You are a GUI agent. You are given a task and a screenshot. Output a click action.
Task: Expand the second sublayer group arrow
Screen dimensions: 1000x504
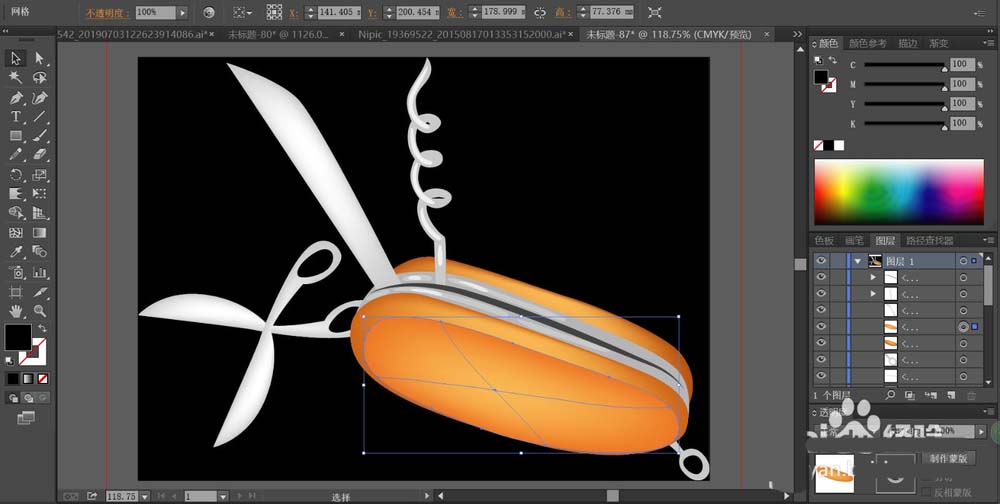(874, 294)
